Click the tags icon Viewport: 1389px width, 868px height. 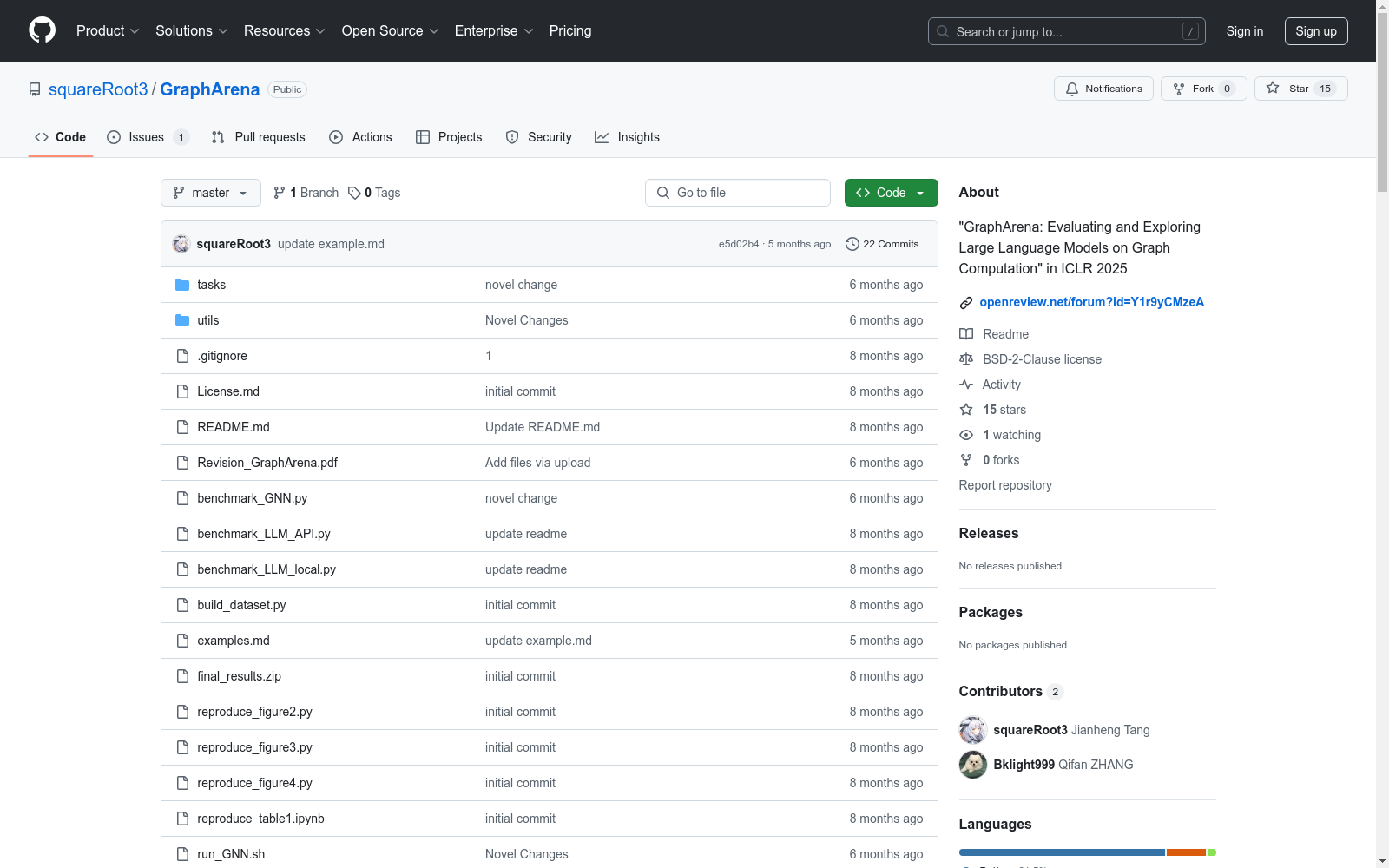[x=354, y=193]
